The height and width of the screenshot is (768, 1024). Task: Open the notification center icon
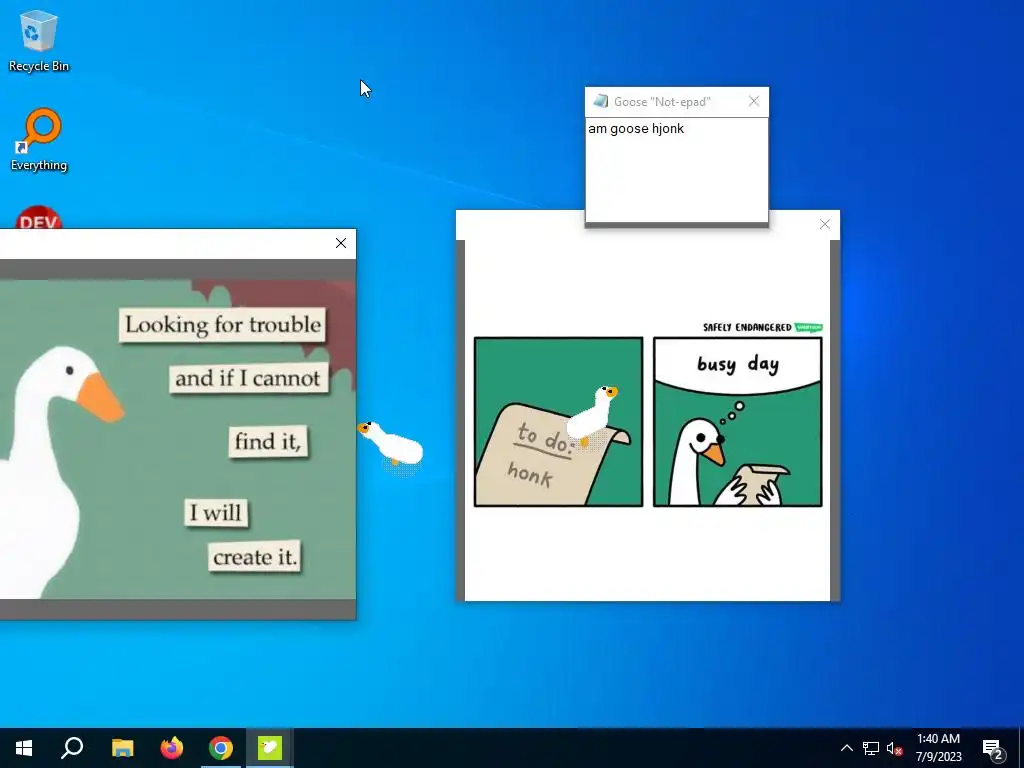993,749
